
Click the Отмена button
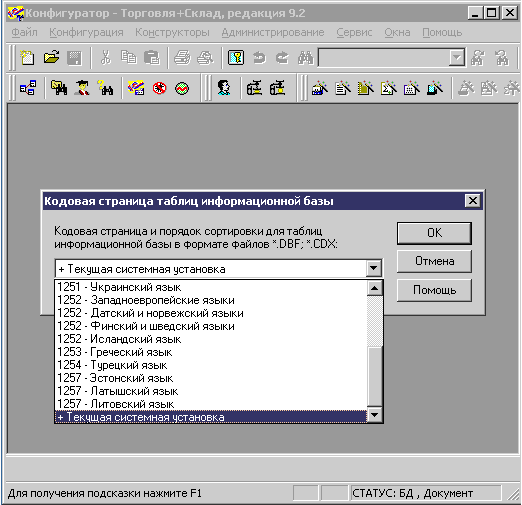(x=434, y=261)
